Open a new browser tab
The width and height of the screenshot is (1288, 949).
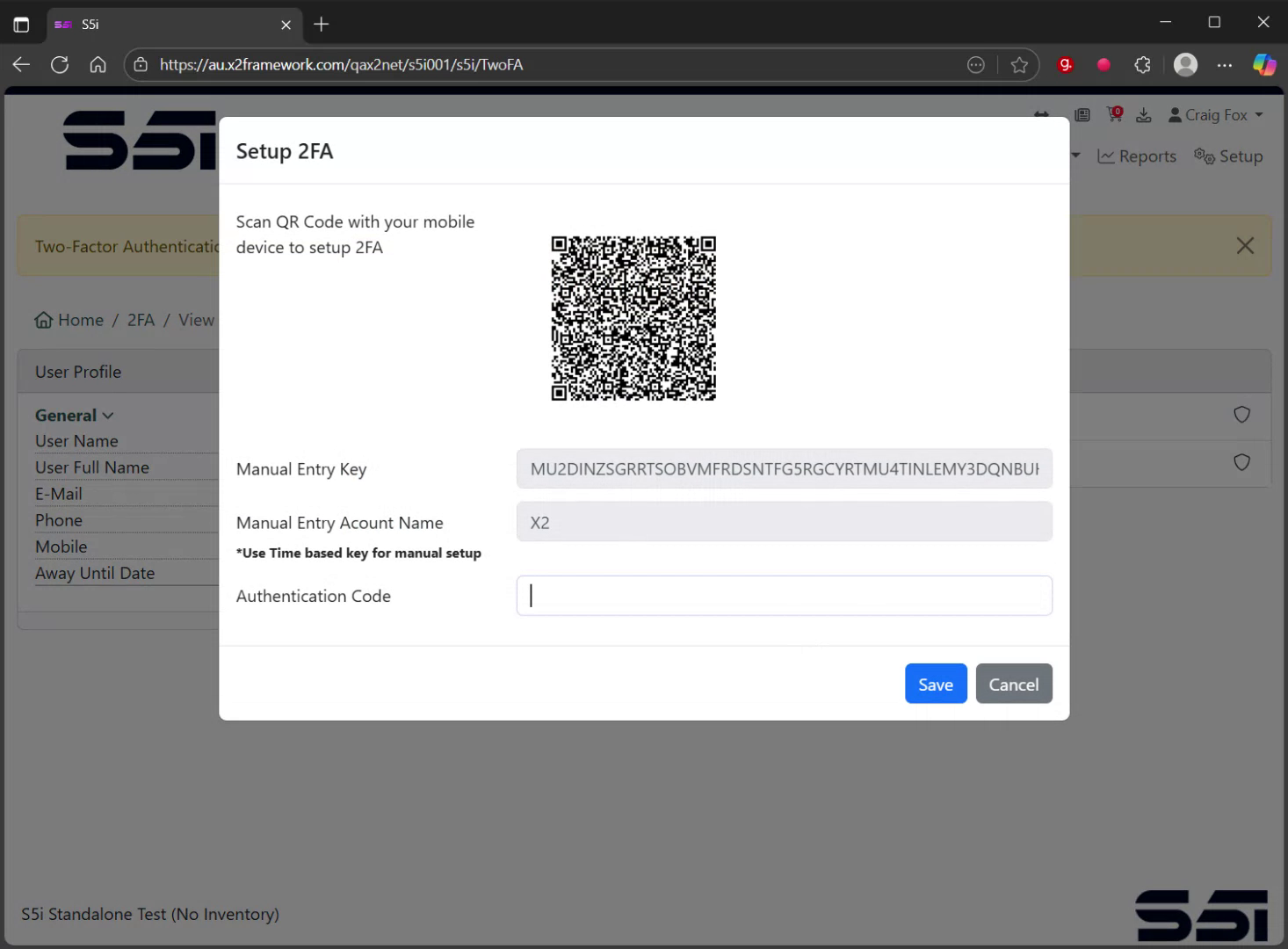point(322,25)
